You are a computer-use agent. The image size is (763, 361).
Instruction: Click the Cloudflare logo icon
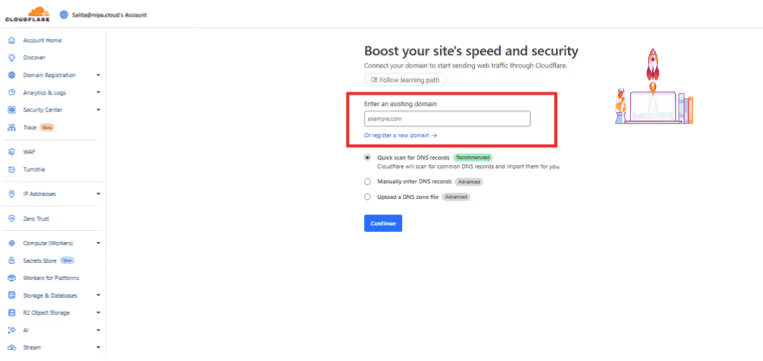(27, 15)
